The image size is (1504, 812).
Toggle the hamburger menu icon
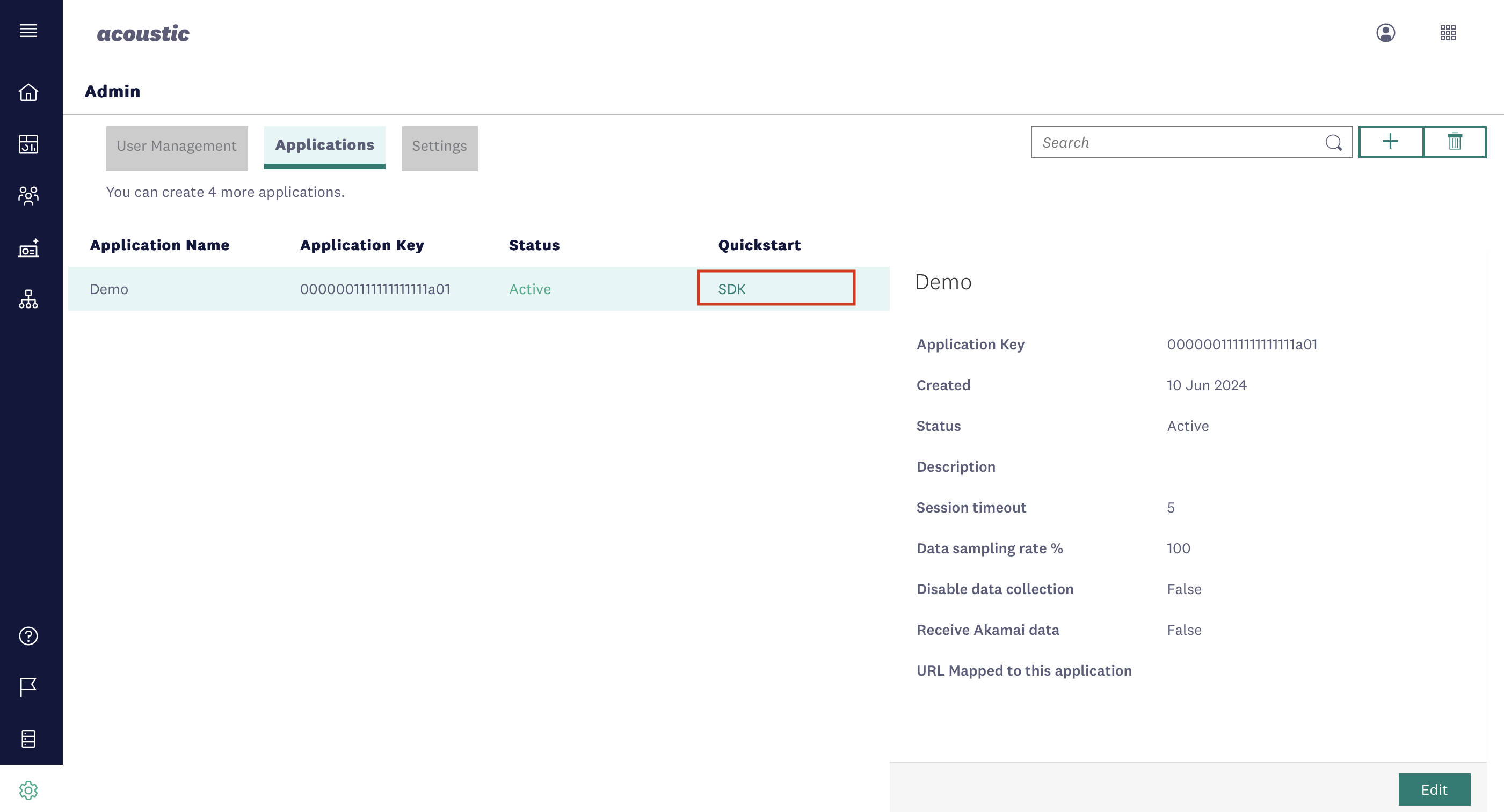click(28, 31)
